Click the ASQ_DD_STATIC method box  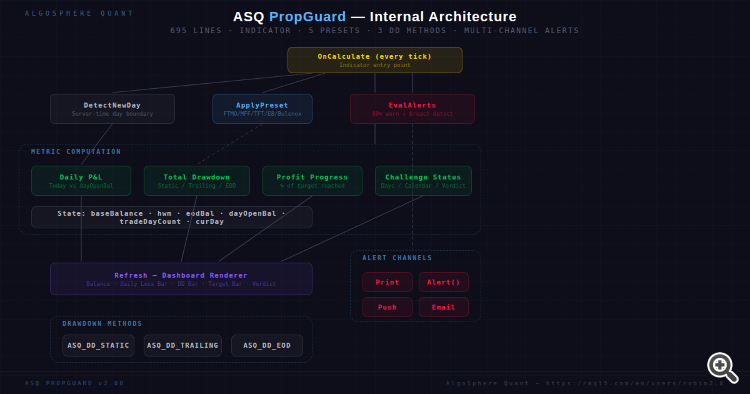click(98, 345)
